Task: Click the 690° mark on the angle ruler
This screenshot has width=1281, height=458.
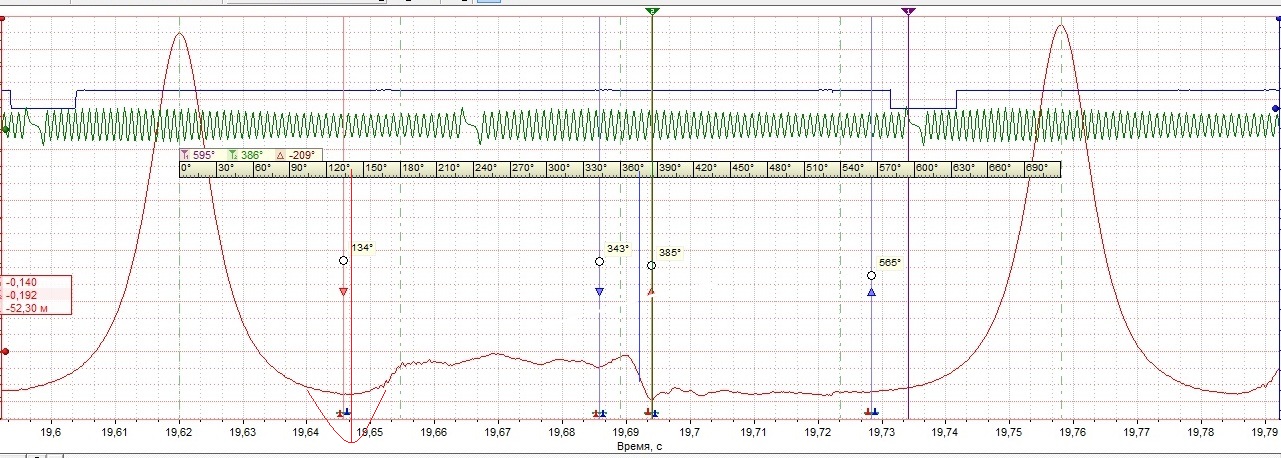Action: (x=1036, y=168)
